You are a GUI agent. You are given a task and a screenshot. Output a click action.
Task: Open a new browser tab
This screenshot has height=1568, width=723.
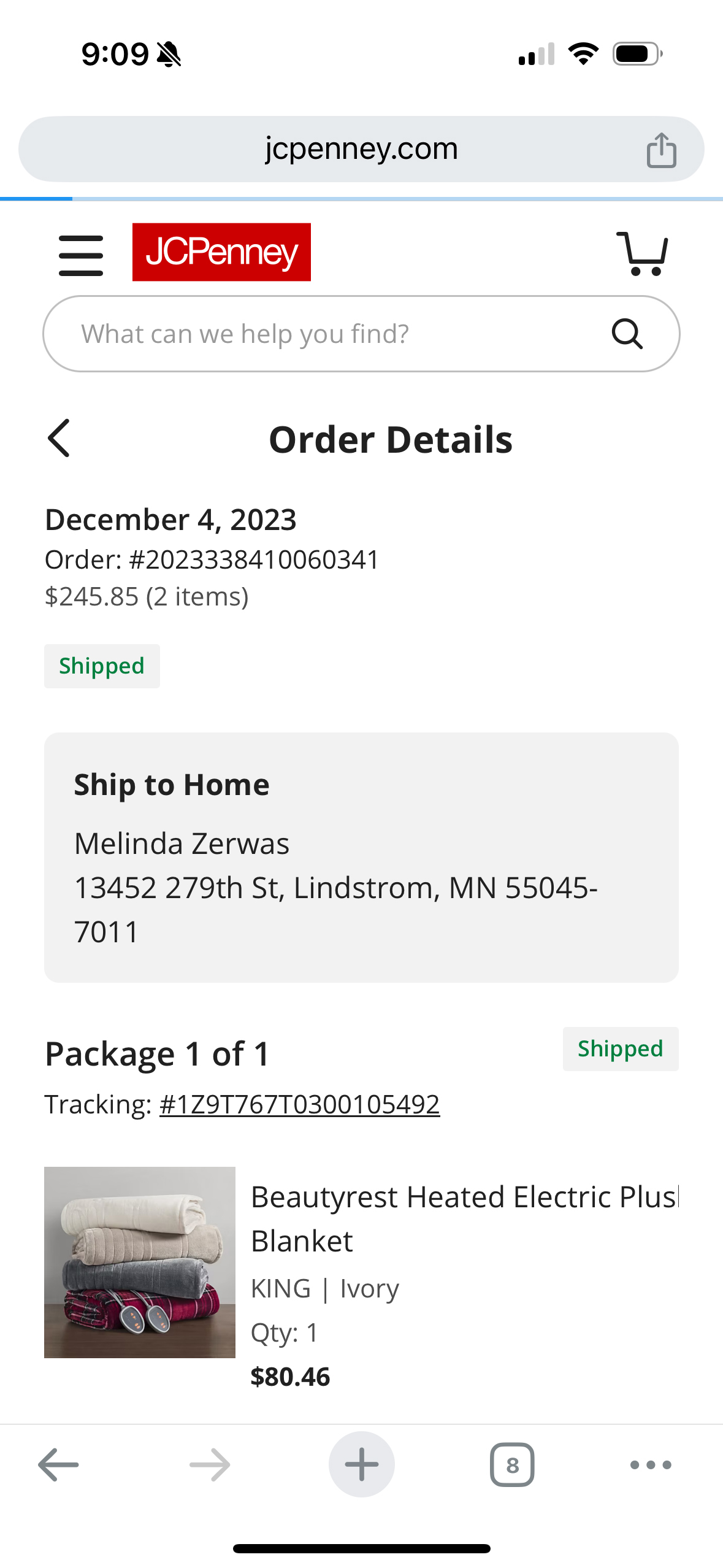point(362,1464)
